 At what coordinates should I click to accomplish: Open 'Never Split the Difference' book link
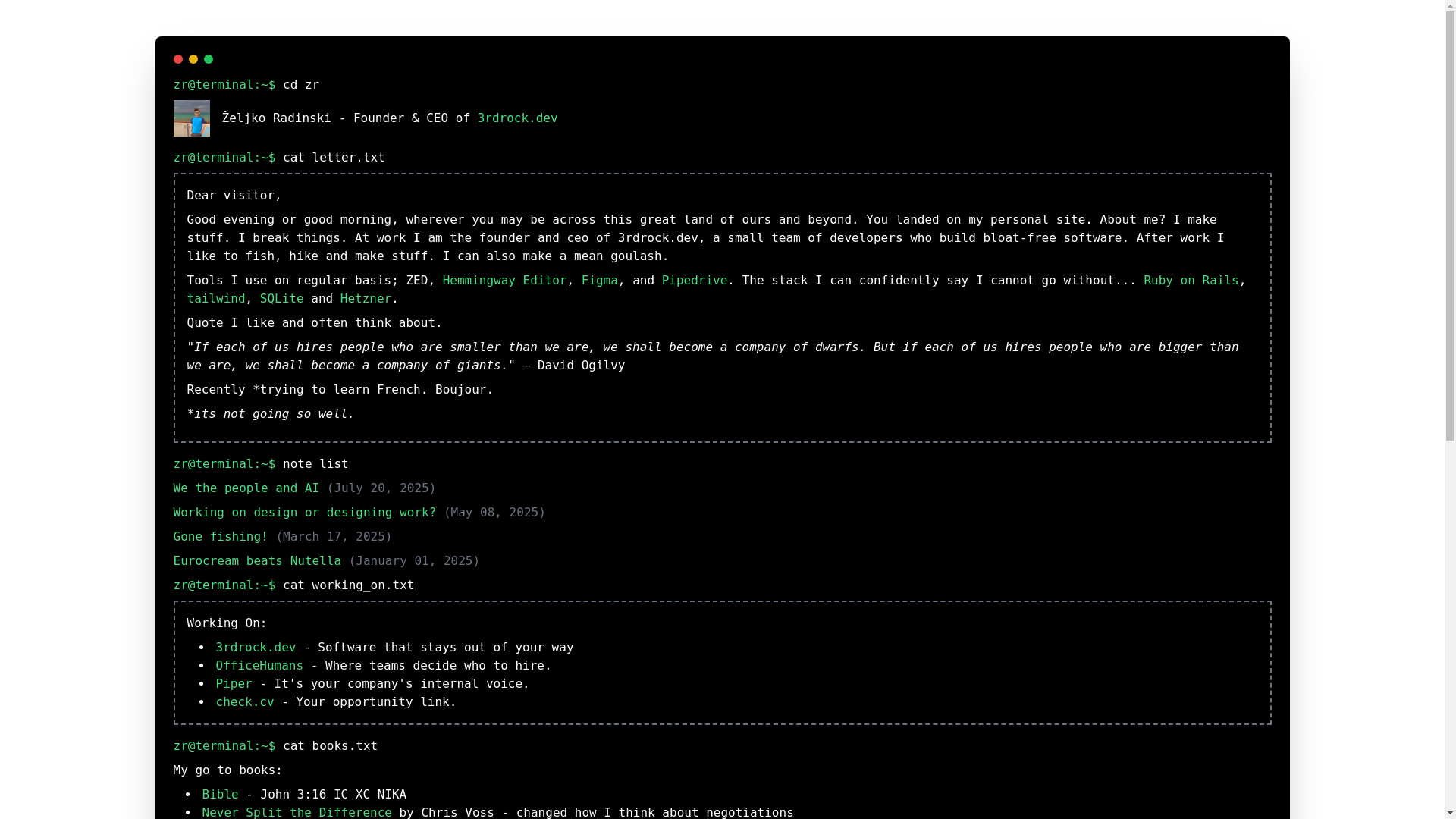click(297, 812)
